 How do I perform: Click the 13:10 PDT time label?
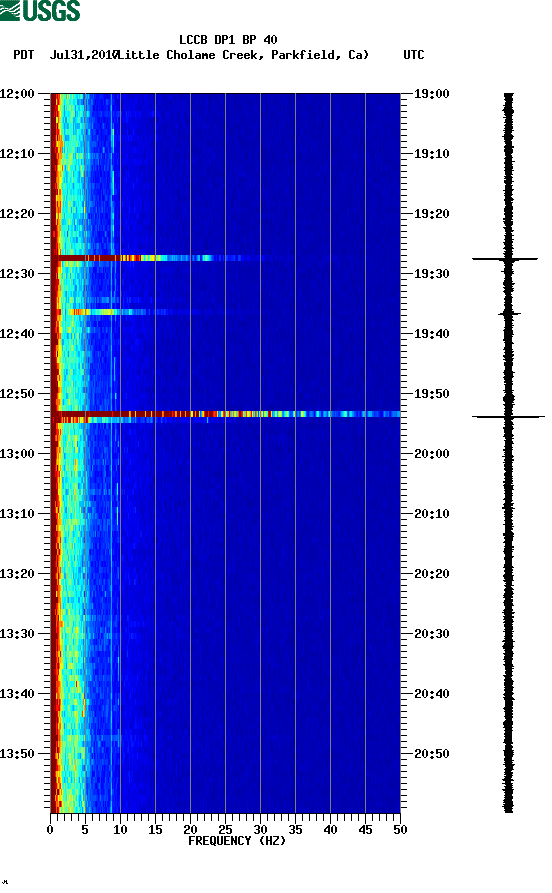click(x=17, y=514)
